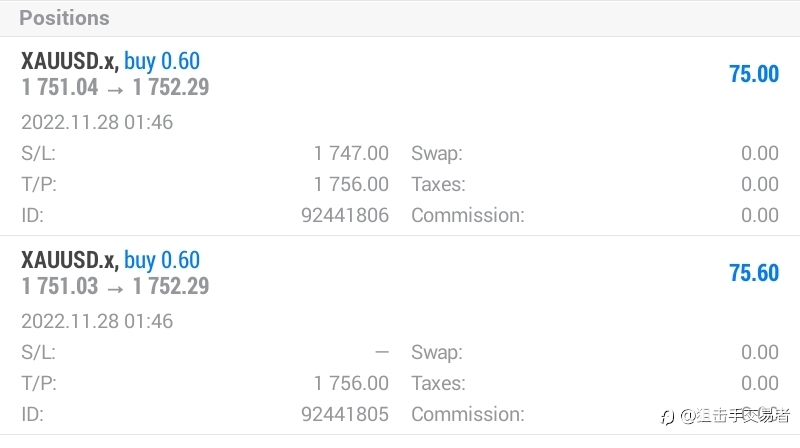Tap the Positions section header
800x448 pixels.
[x=64, y=18]
